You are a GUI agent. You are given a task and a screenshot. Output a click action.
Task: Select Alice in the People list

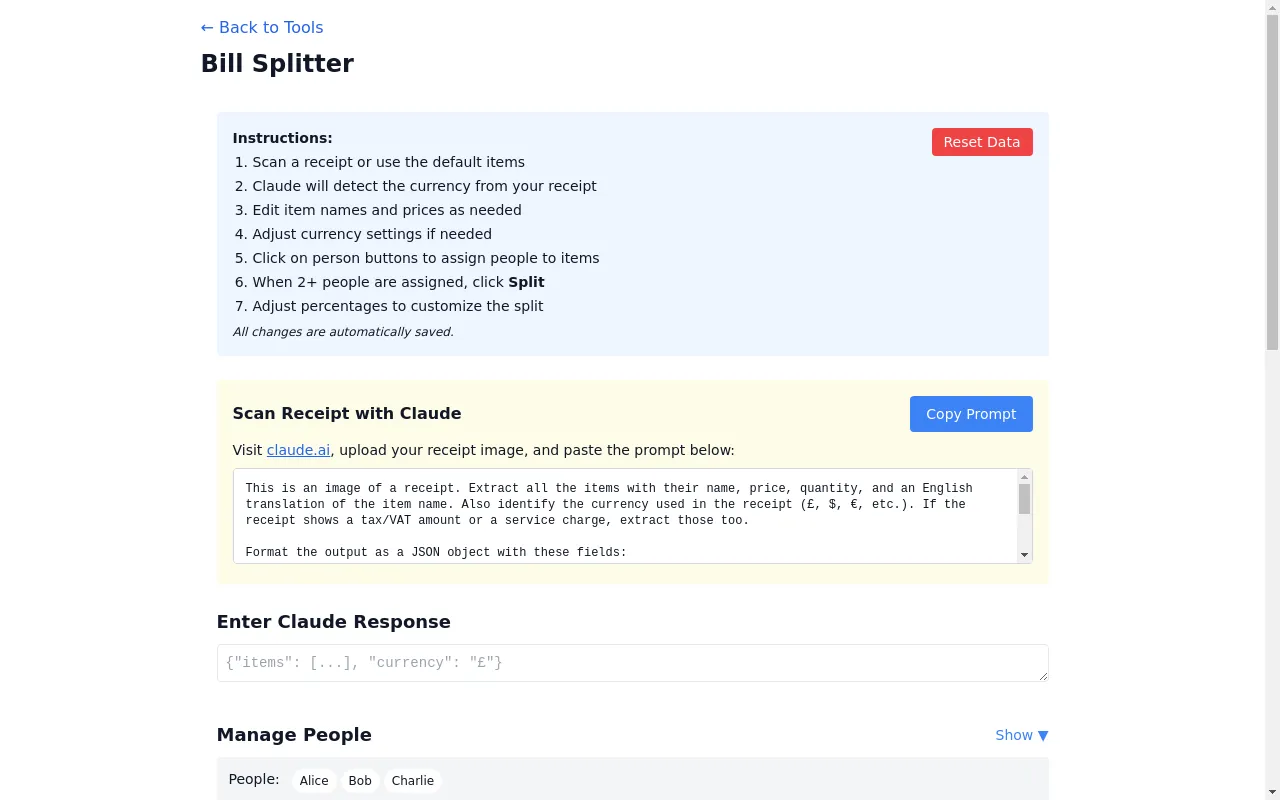[313, 780]
